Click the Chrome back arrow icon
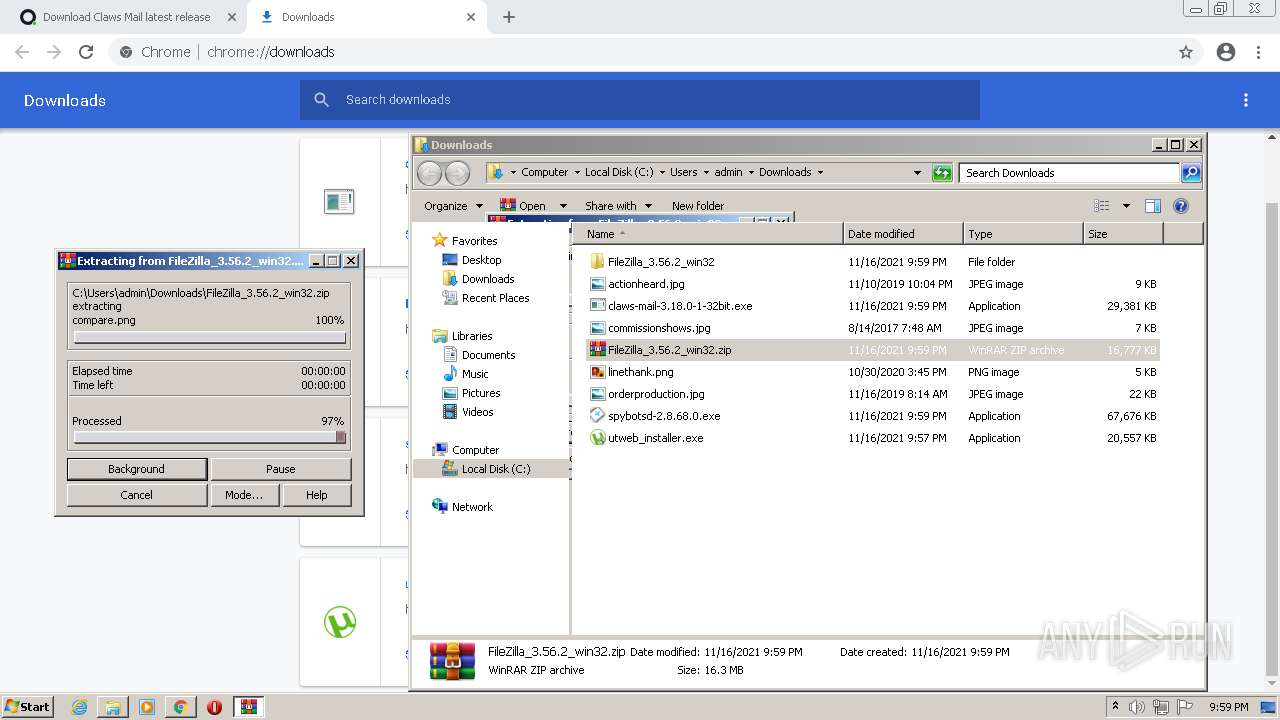Viewport: 1280px width, 720px height. tap(22, 52)
